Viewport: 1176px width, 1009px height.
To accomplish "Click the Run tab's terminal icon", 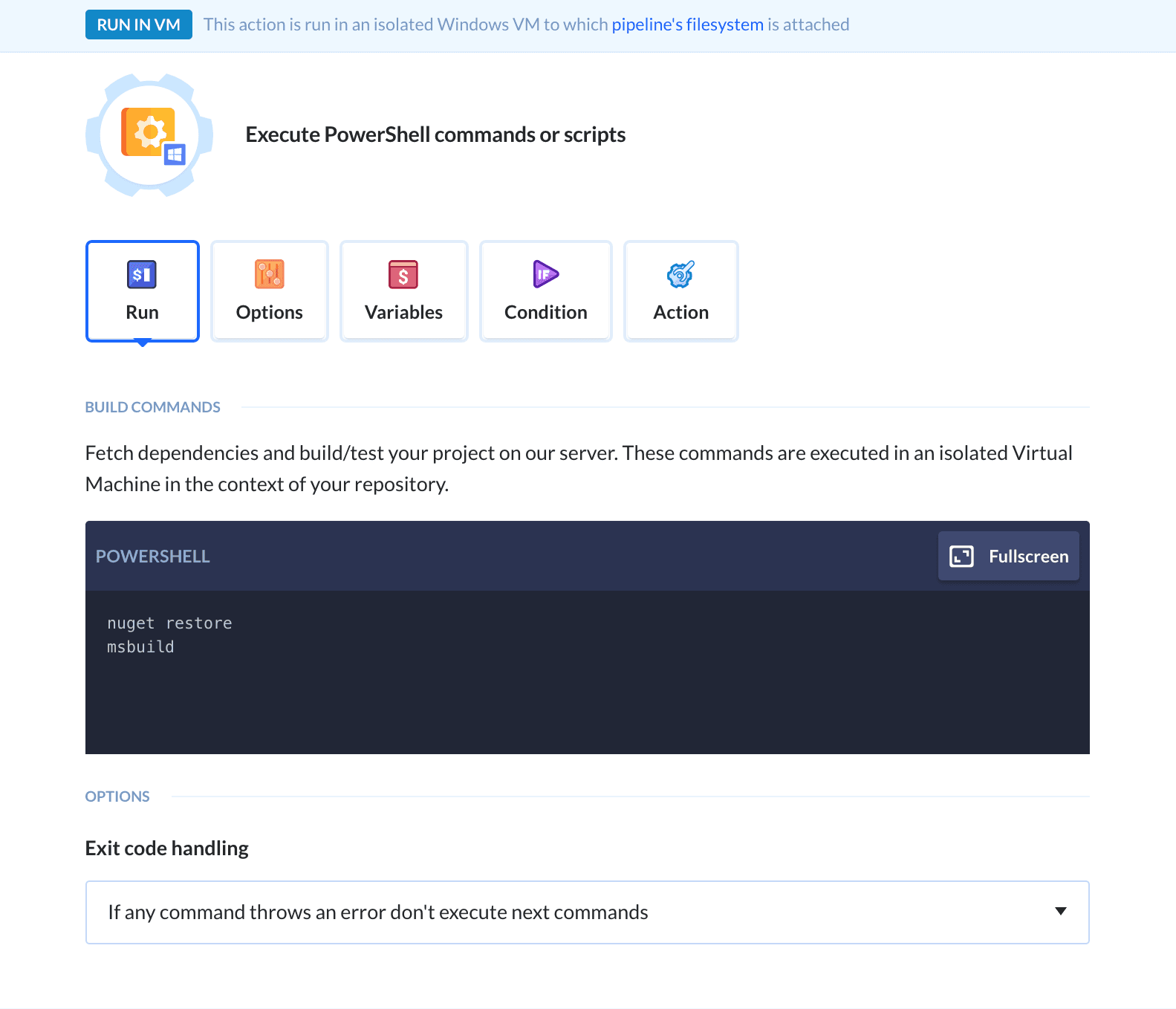I will pos(142,274).
